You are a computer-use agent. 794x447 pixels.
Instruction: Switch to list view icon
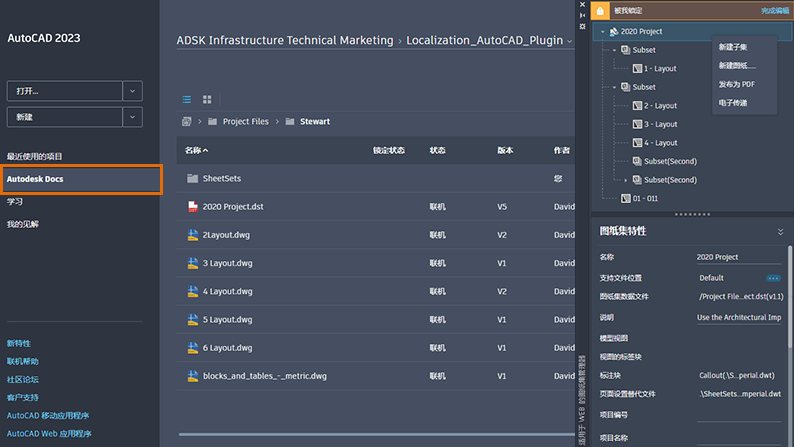click(x=187, y=99)
